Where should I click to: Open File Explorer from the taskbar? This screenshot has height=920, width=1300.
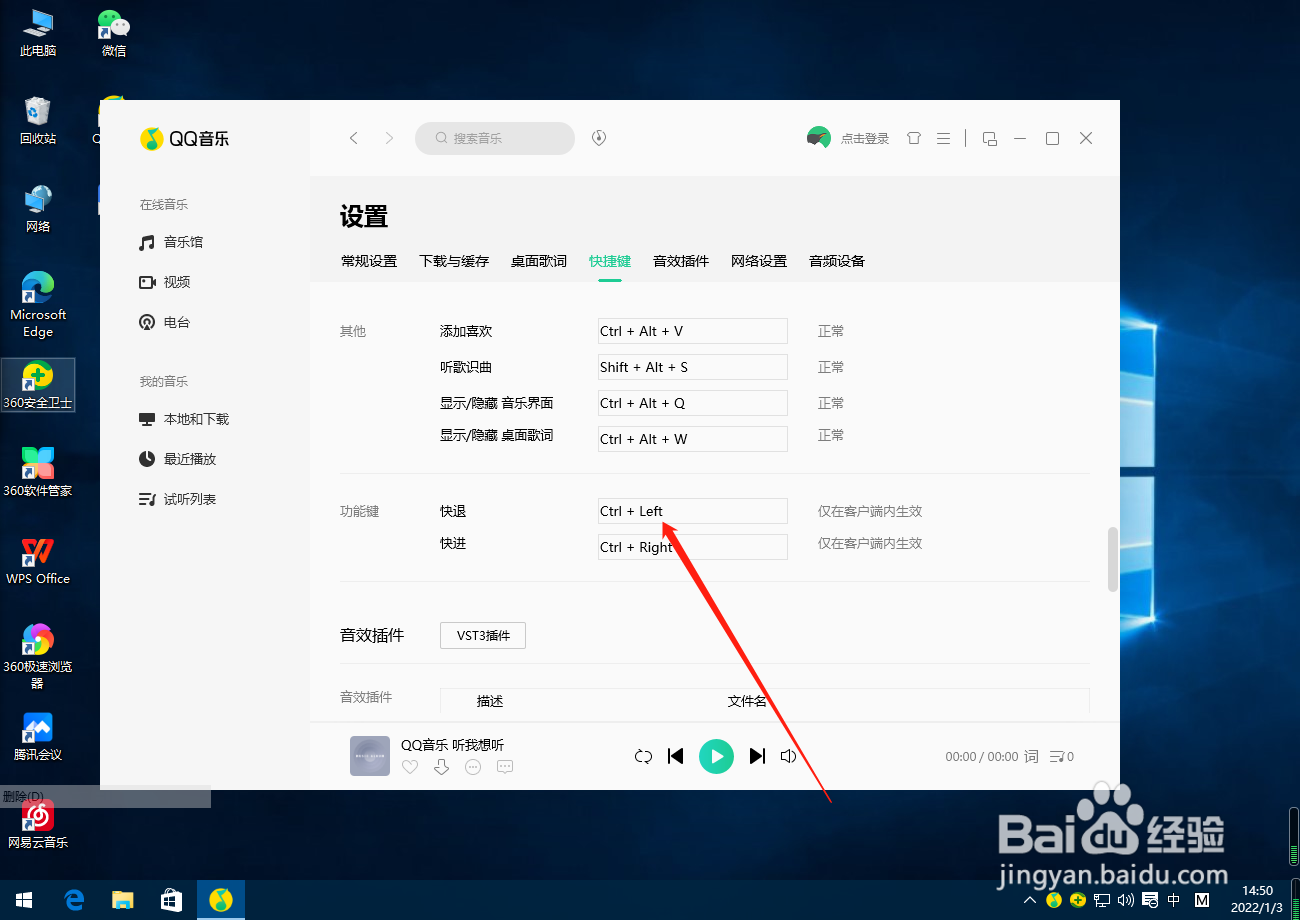122,900
